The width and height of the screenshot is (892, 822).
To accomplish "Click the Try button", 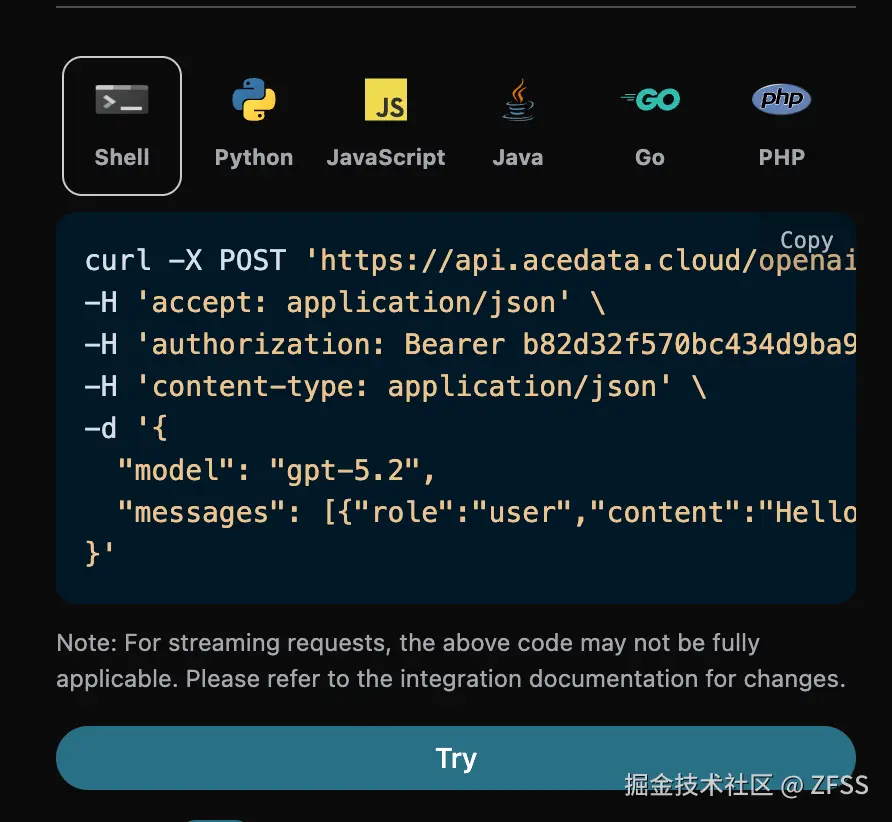I will [456, 758].
